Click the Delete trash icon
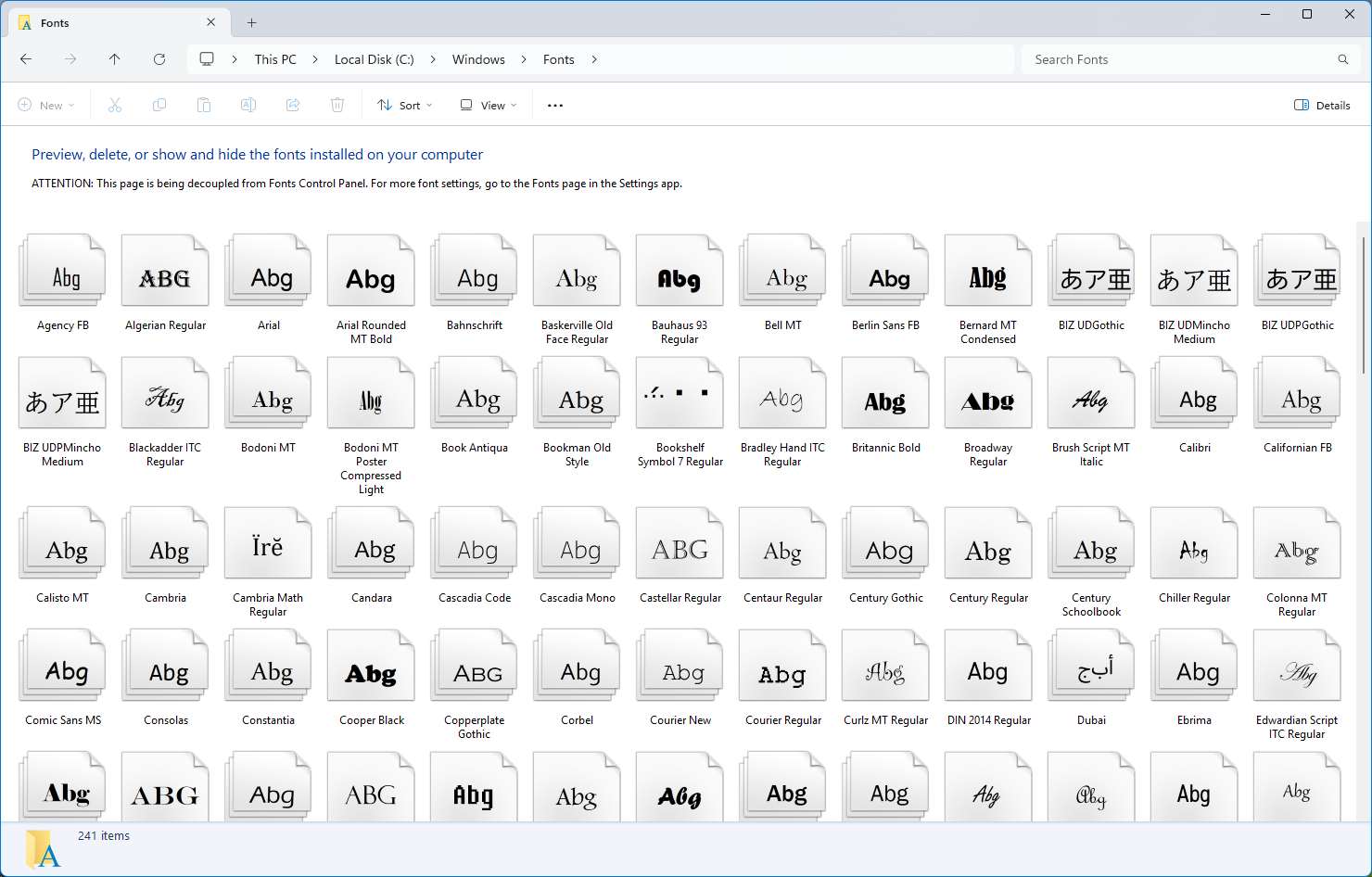Image resolution: width=1372 pixels, height=877 pixels. [x=337, y=105]
